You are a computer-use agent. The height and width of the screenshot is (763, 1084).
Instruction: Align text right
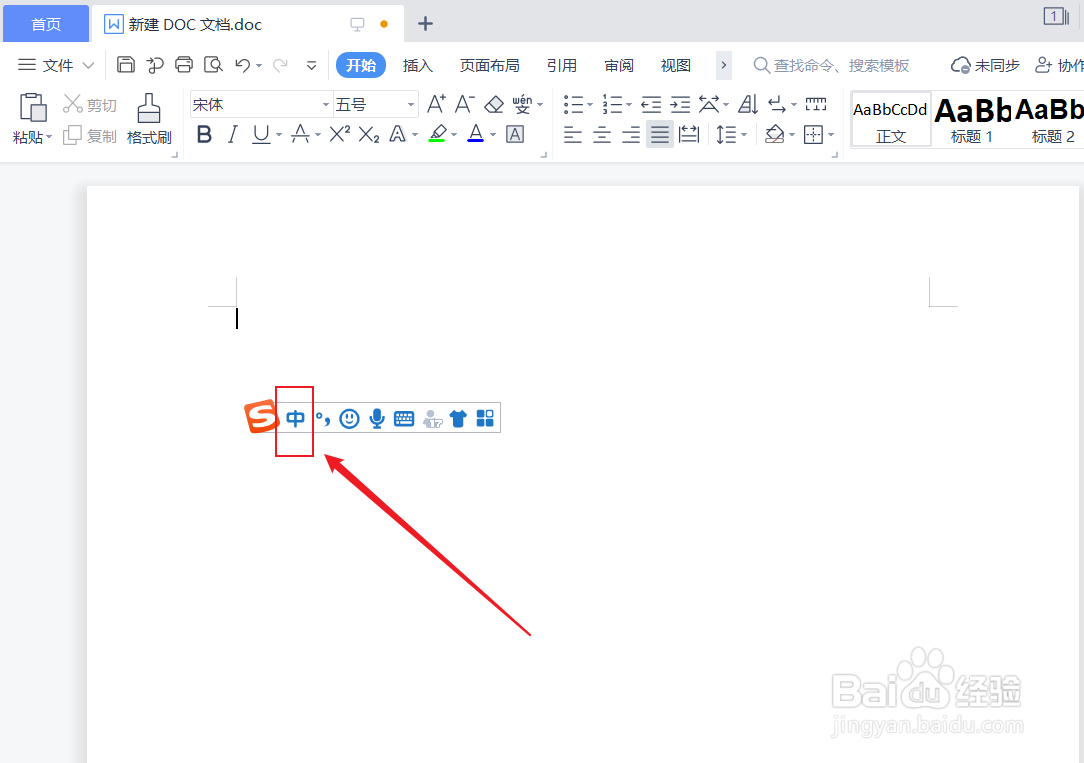pos(630,134)
